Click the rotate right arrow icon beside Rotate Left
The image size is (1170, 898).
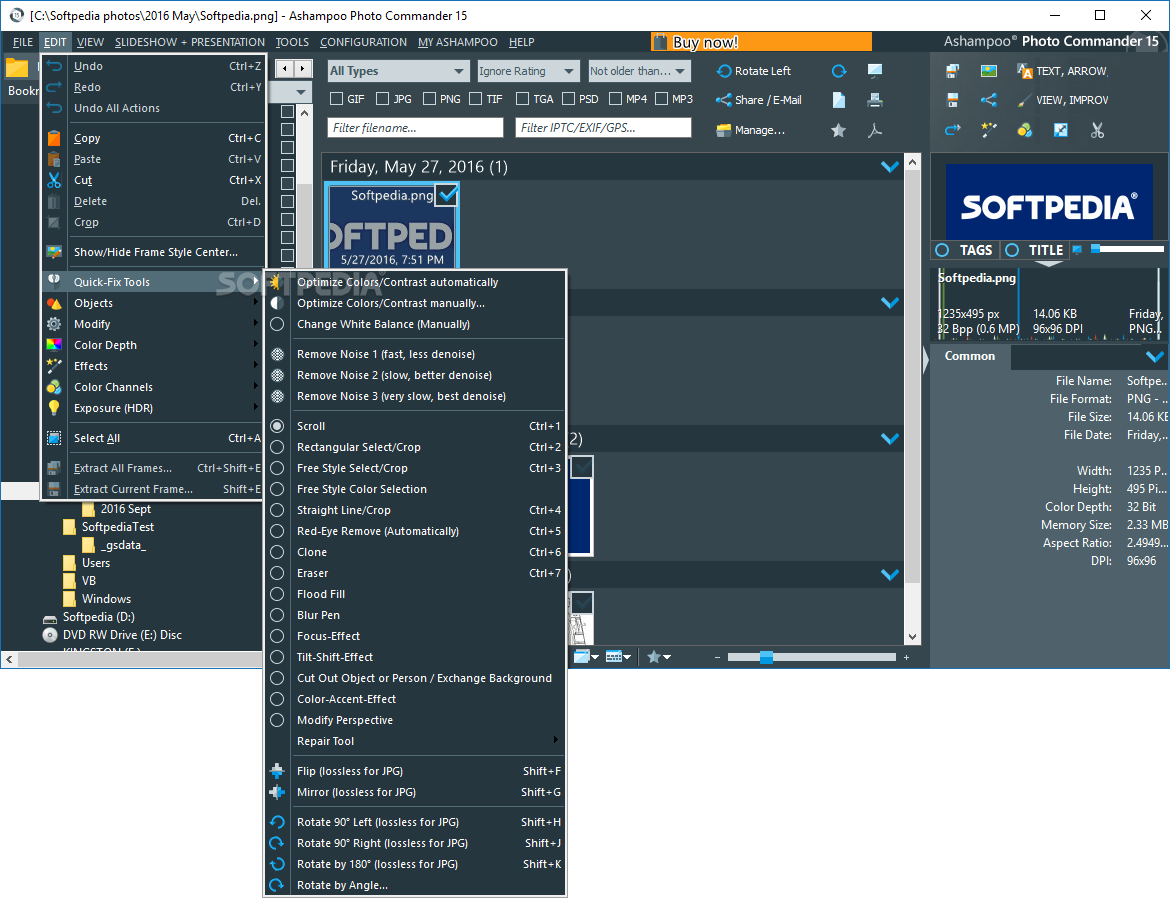(839, 71)
